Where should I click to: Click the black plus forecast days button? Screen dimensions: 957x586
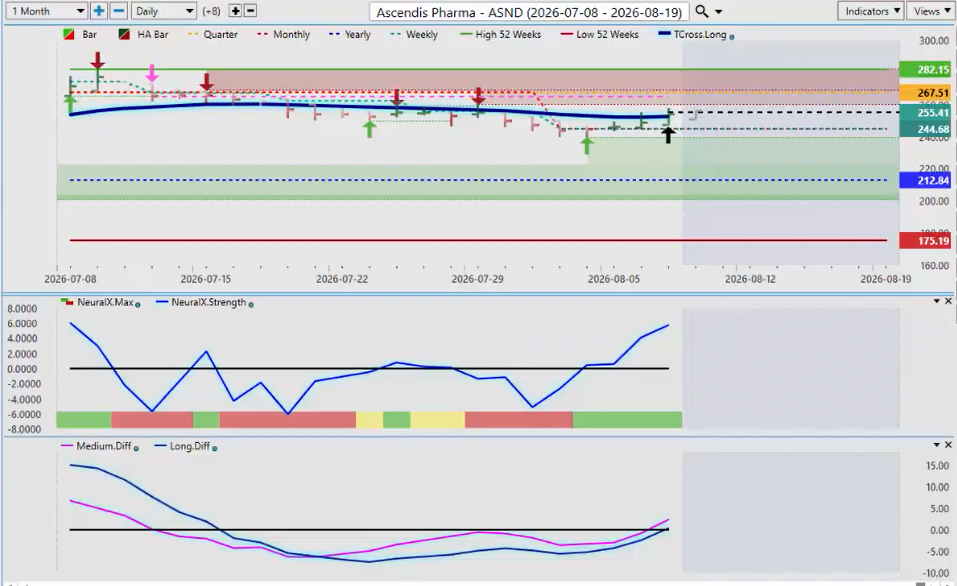[236, 11]
